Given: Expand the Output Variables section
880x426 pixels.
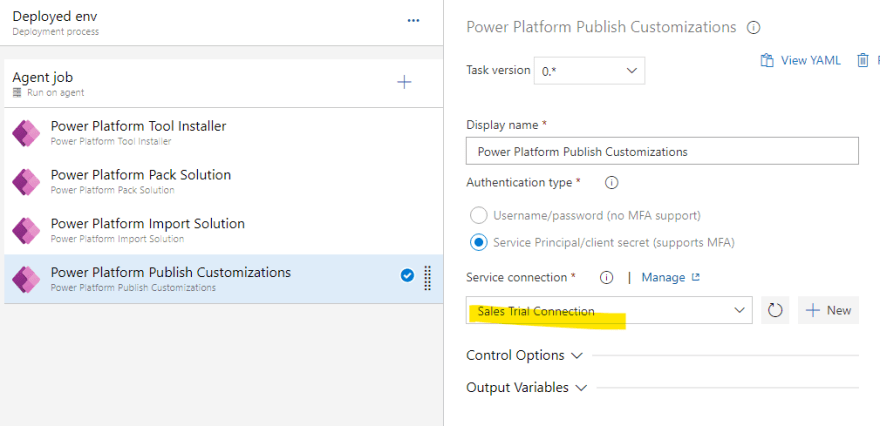Looking at the screenshot, I should (526, 387).
